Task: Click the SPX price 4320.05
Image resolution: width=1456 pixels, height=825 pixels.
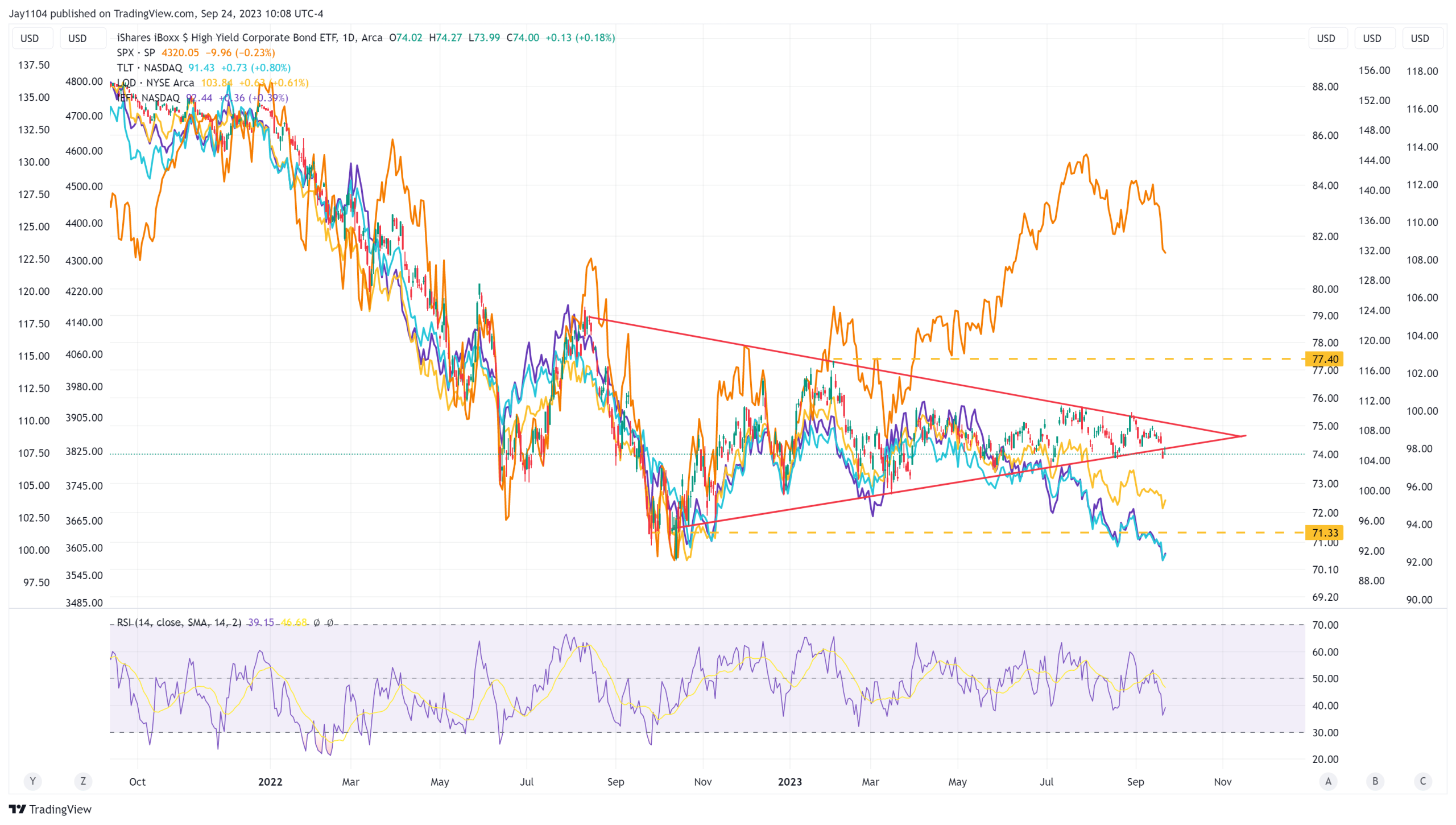Action: click(x=180, y=52)
